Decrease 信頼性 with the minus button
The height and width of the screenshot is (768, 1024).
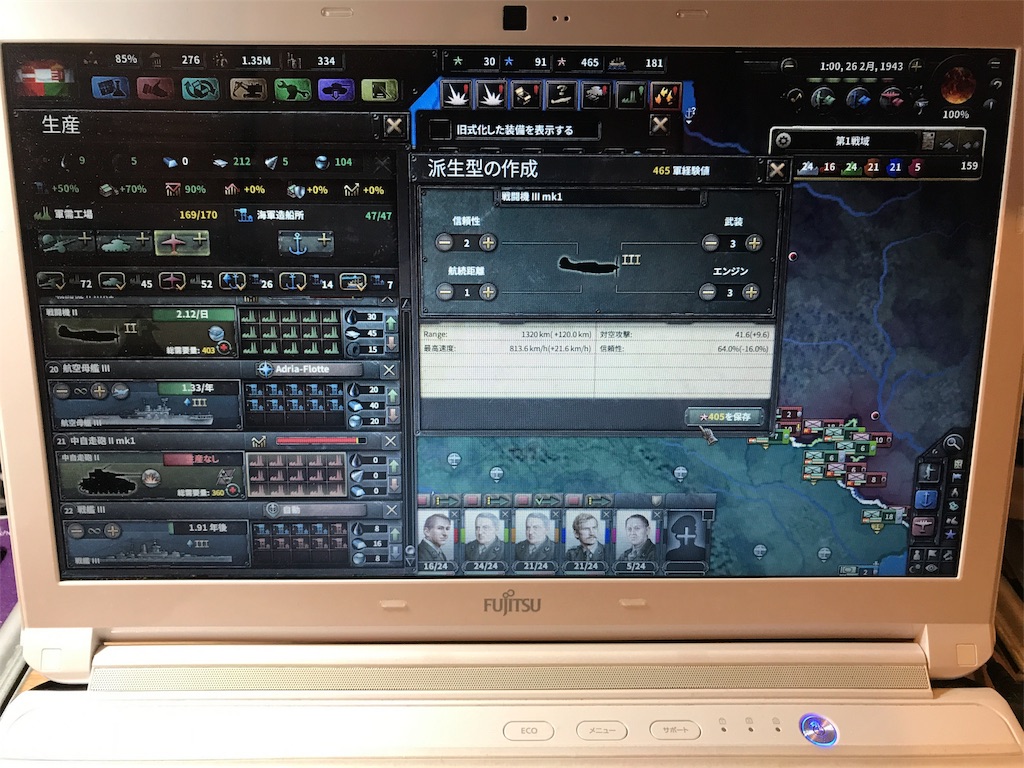pos(445,243)
